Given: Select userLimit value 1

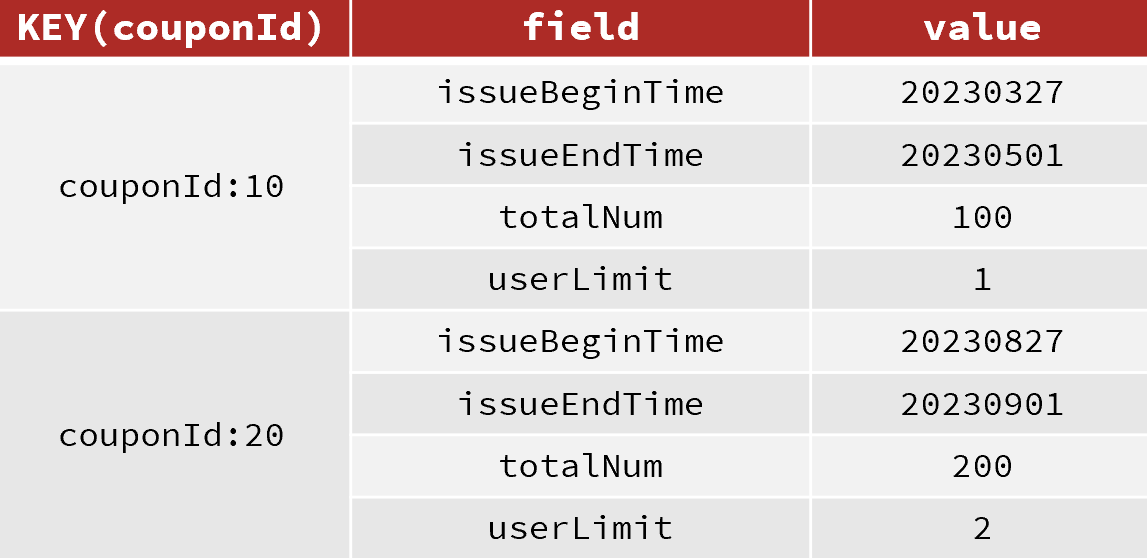Looking at the screenshot, I should click(x=982, y=279).
